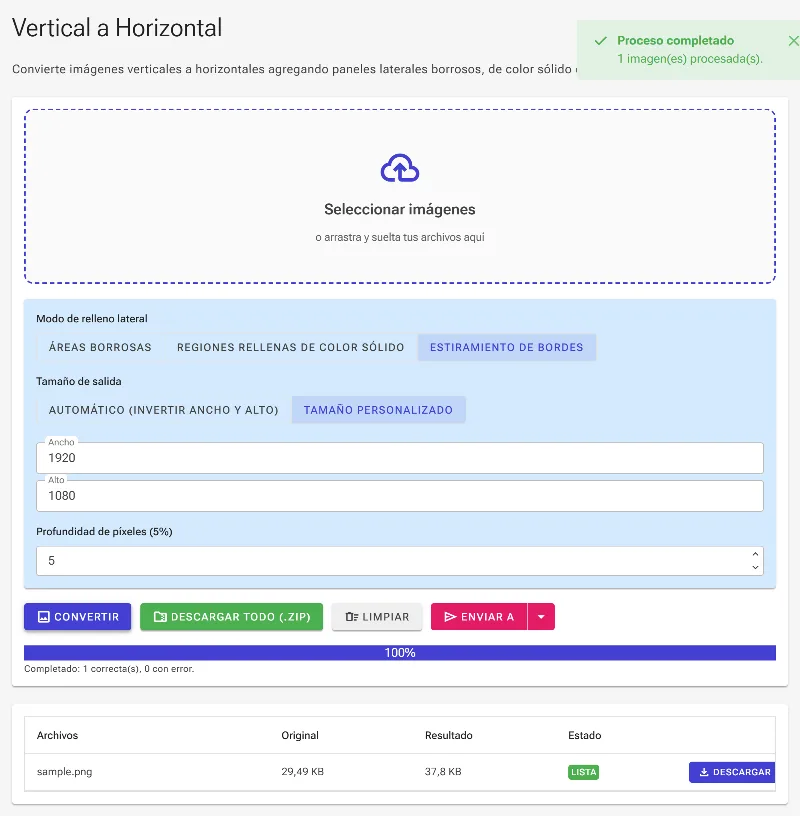Click the Lista status badge
The image size is (800, 816).
[583, 772]
